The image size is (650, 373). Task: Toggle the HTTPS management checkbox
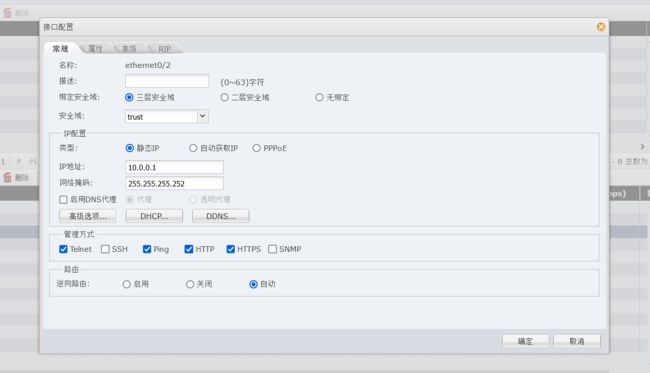tap(230, 249)
